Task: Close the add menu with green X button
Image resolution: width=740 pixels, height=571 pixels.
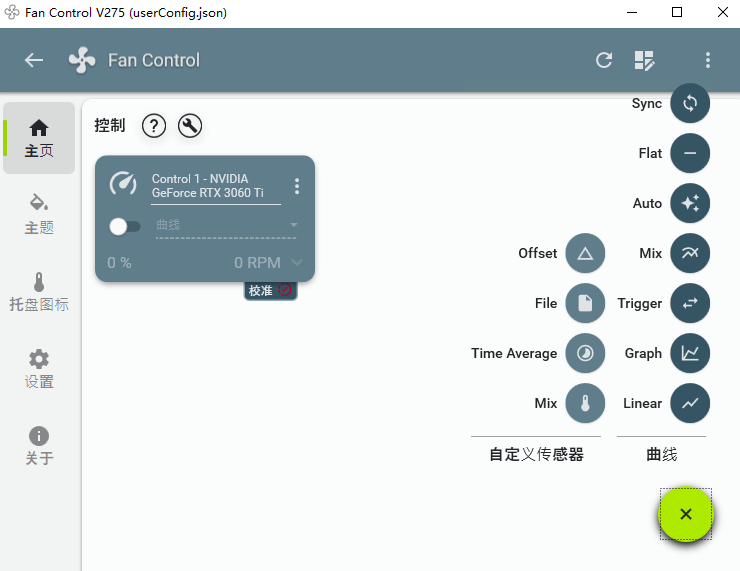Action: [x=686, y=514]
